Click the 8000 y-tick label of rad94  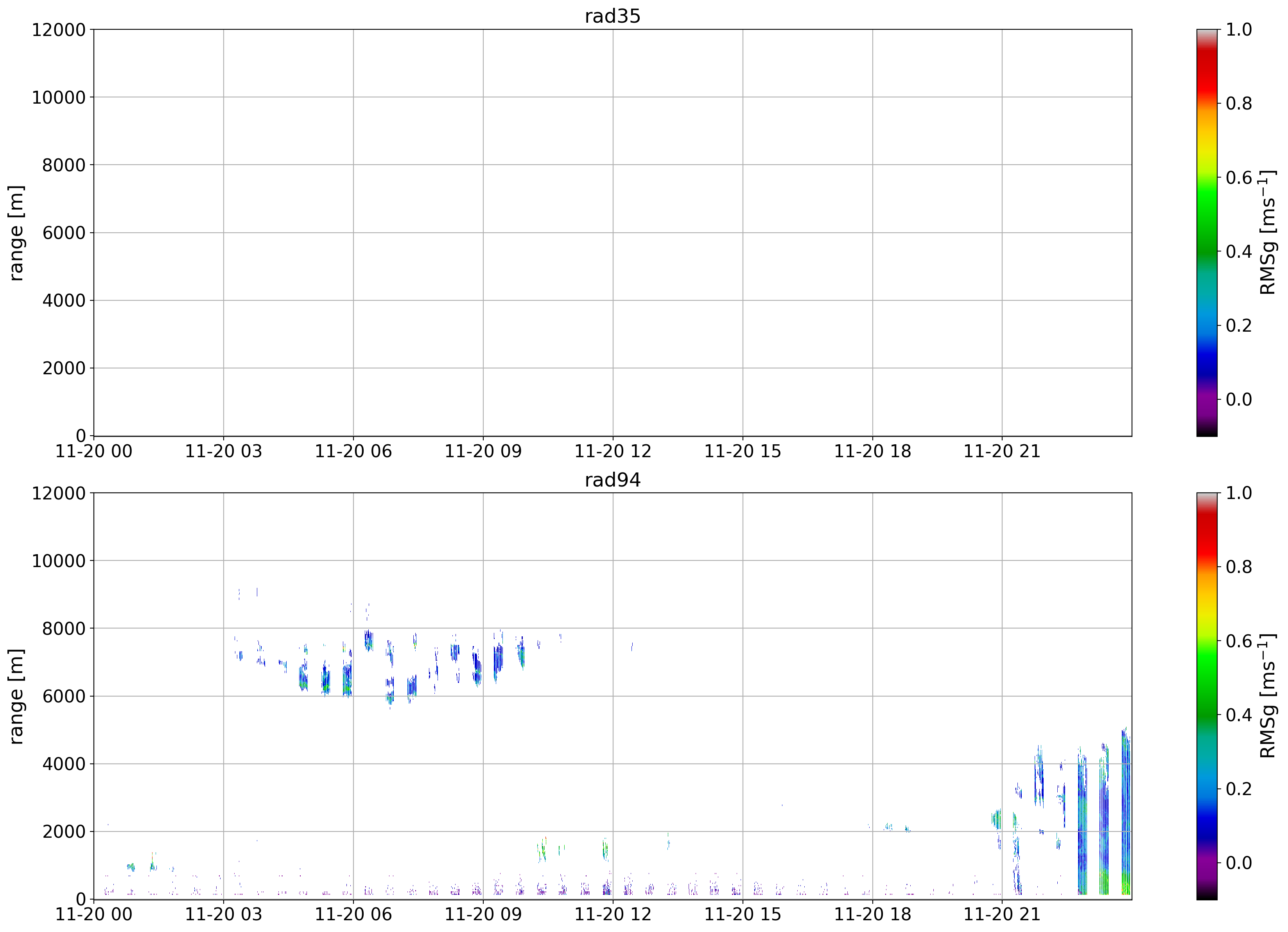pyautogui.click(x=64, y=629)
